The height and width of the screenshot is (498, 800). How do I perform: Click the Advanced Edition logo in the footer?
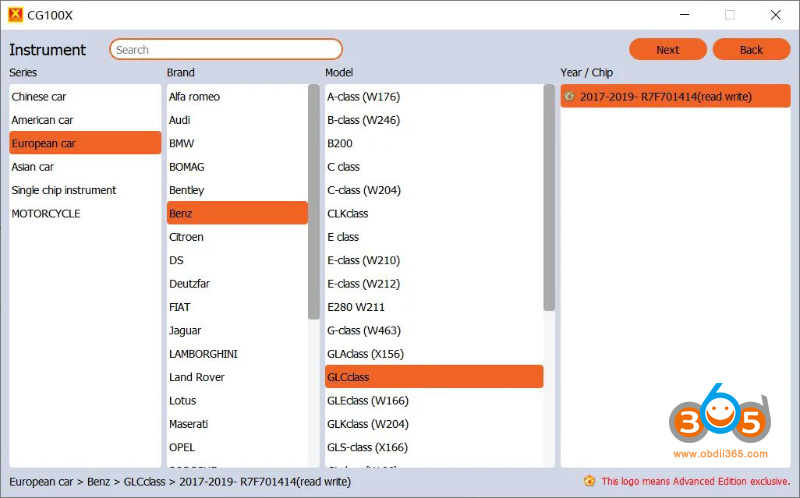click(589, 481)
